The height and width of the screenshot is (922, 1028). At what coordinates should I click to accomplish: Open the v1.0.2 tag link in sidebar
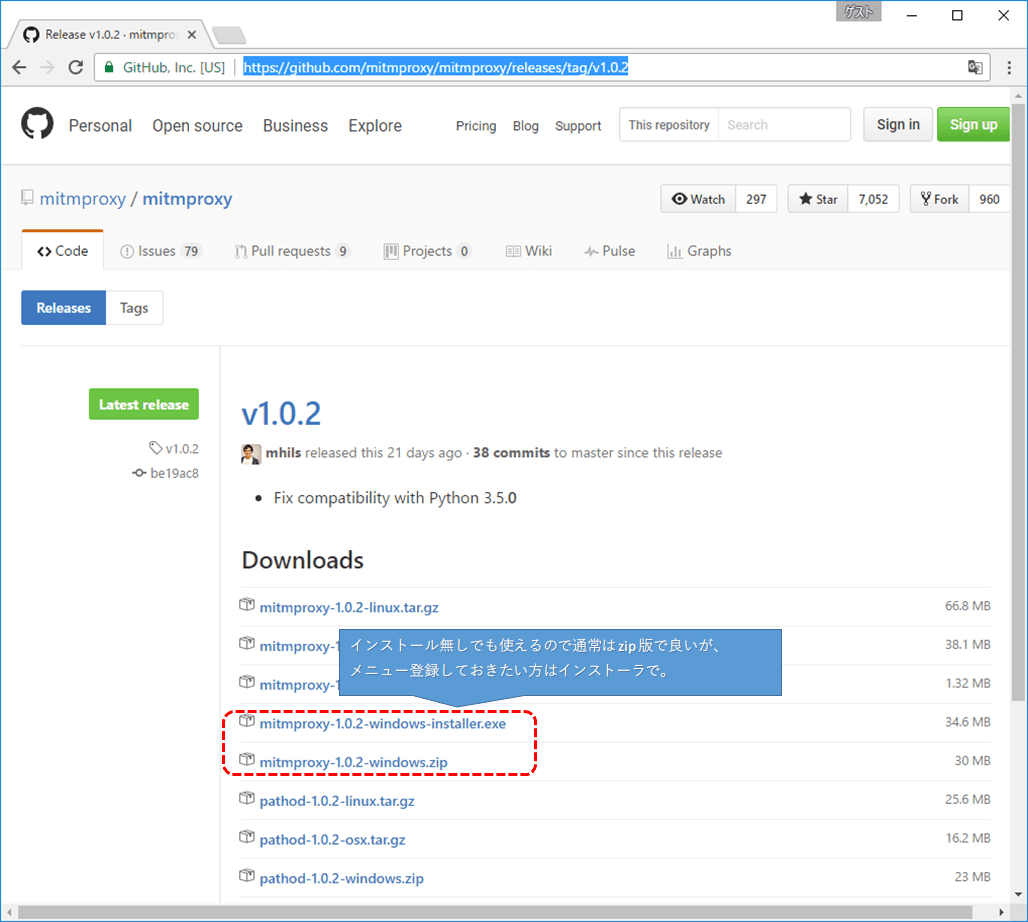[x=174, y=449]
